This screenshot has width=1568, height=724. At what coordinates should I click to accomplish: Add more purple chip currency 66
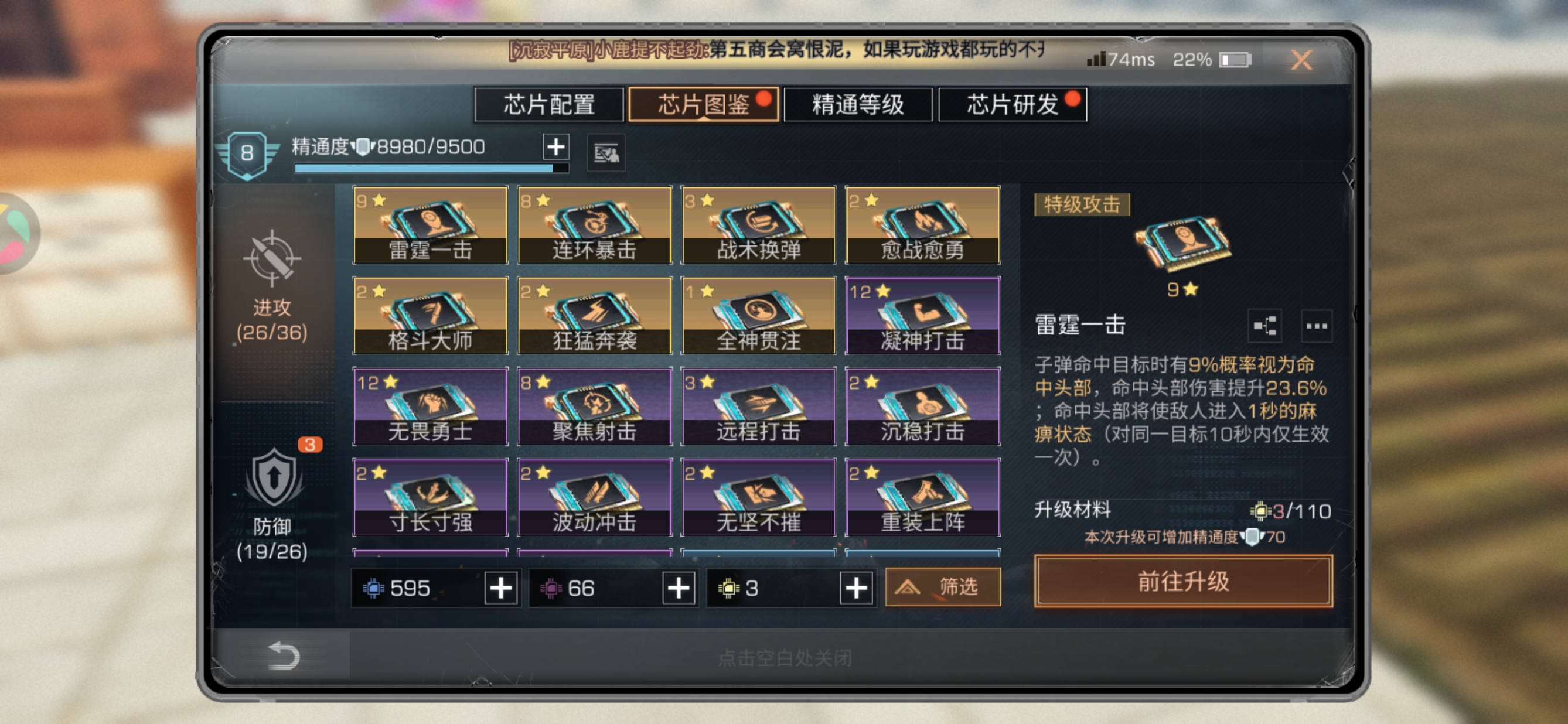tap(678, 588)
